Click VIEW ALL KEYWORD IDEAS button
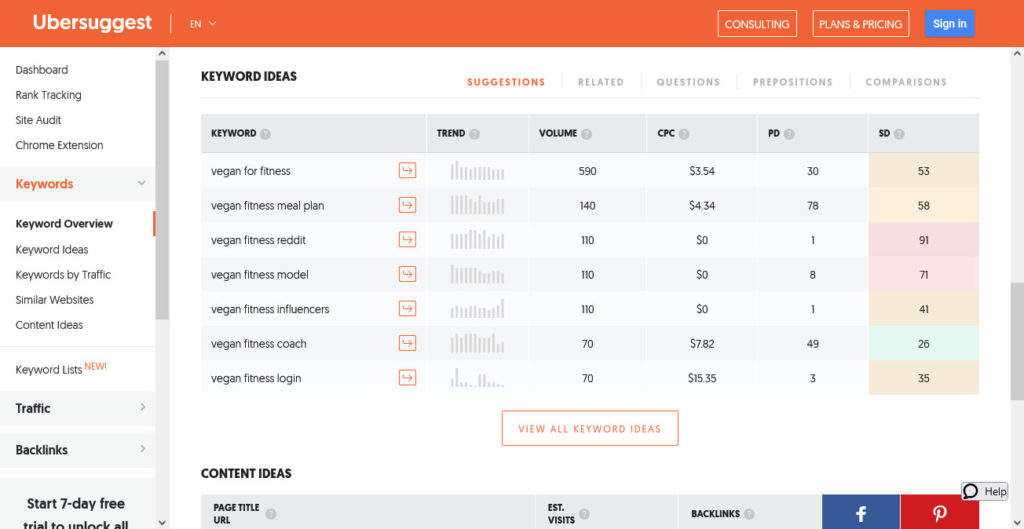The image size is (1024, 529). (x=590, y=428)
